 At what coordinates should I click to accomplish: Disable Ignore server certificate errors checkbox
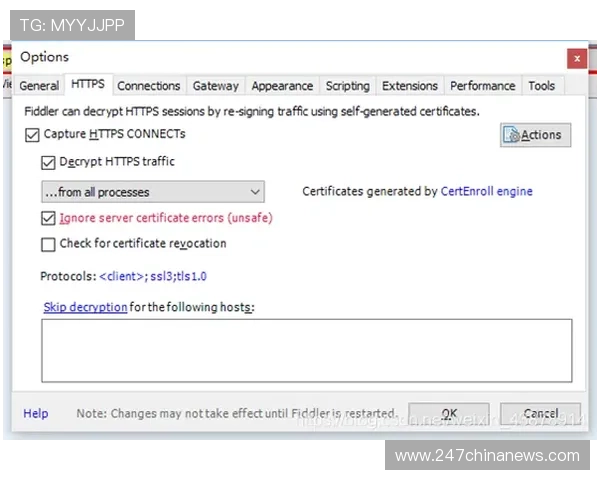coord(48,218)
